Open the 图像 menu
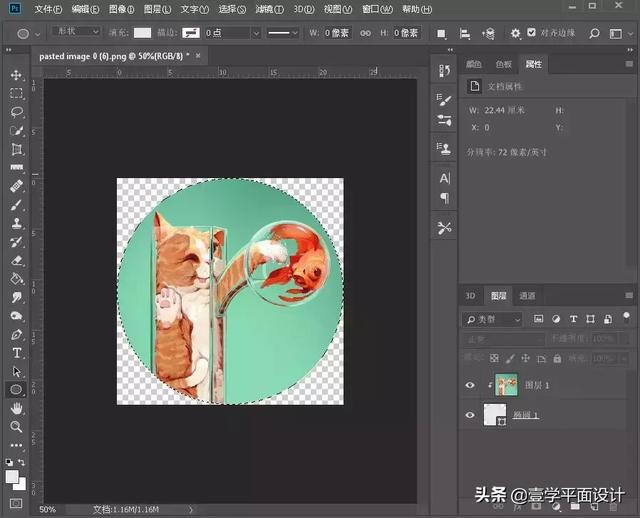Viewport: 640px width, 518px height. point(121,9)
